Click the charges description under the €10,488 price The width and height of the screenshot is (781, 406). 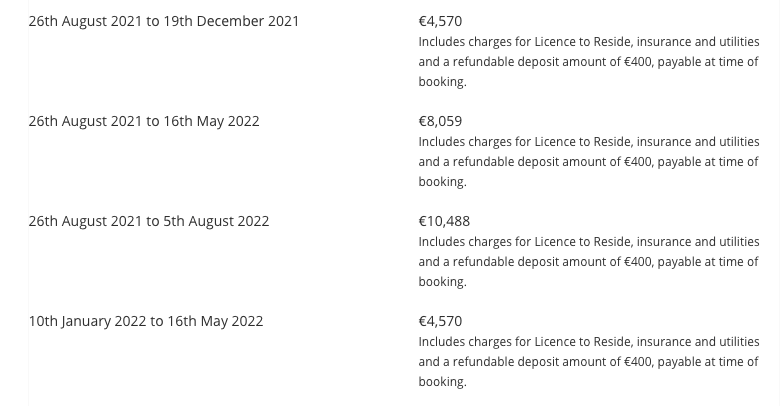point(588,262)
